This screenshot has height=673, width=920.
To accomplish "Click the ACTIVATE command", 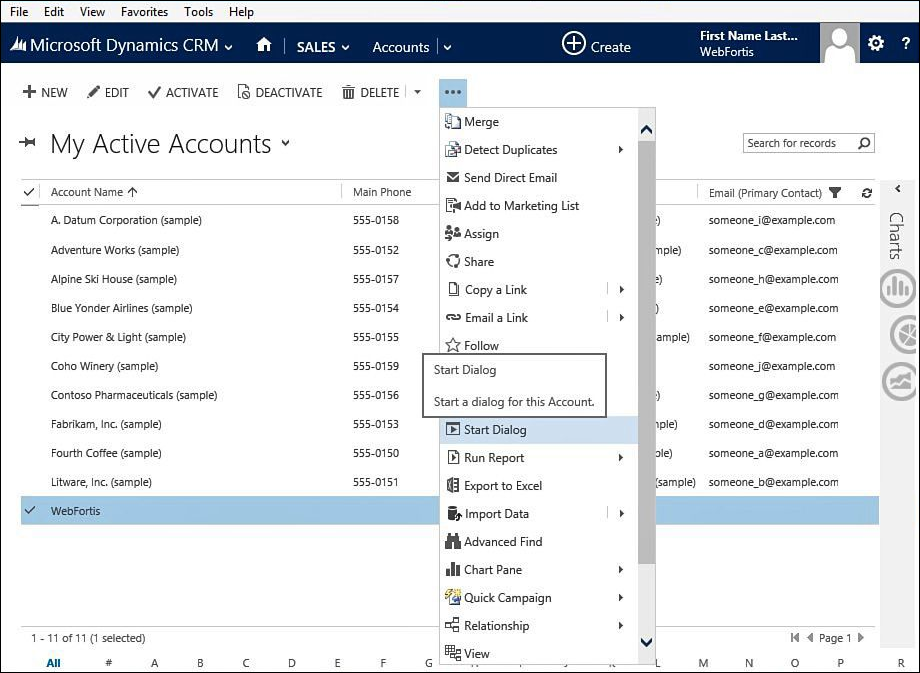I will tap(183, 92).
